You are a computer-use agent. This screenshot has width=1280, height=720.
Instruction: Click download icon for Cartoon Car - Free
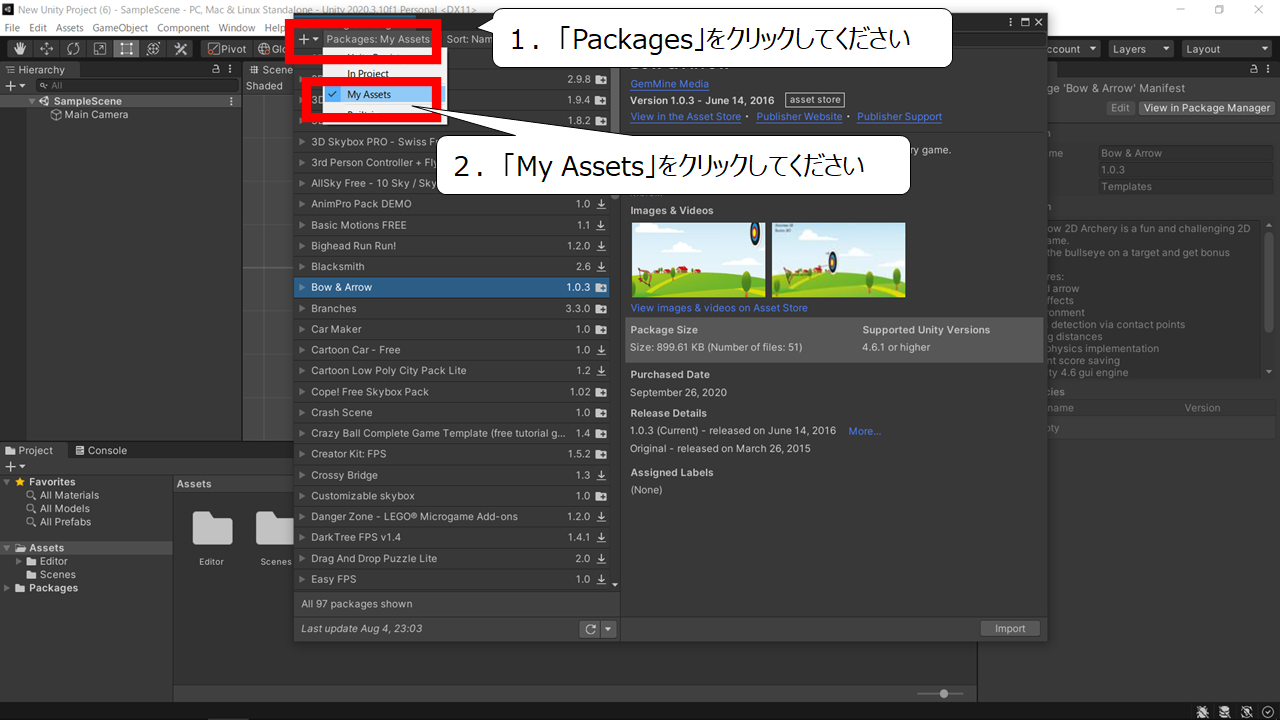(x=601, y=350)
